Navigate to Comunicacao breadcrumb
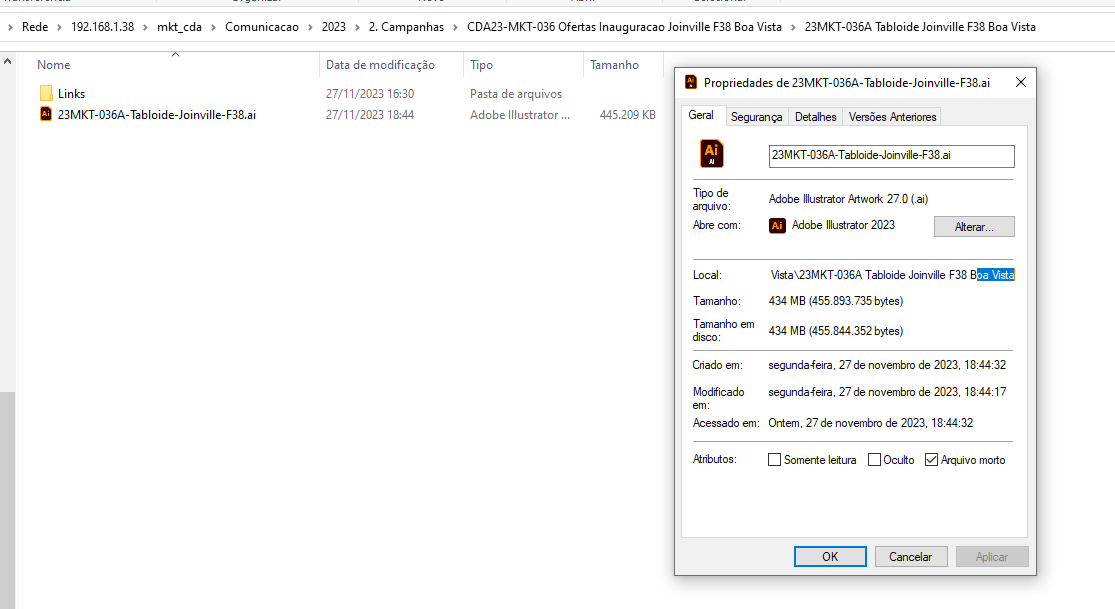 point(262,27)
